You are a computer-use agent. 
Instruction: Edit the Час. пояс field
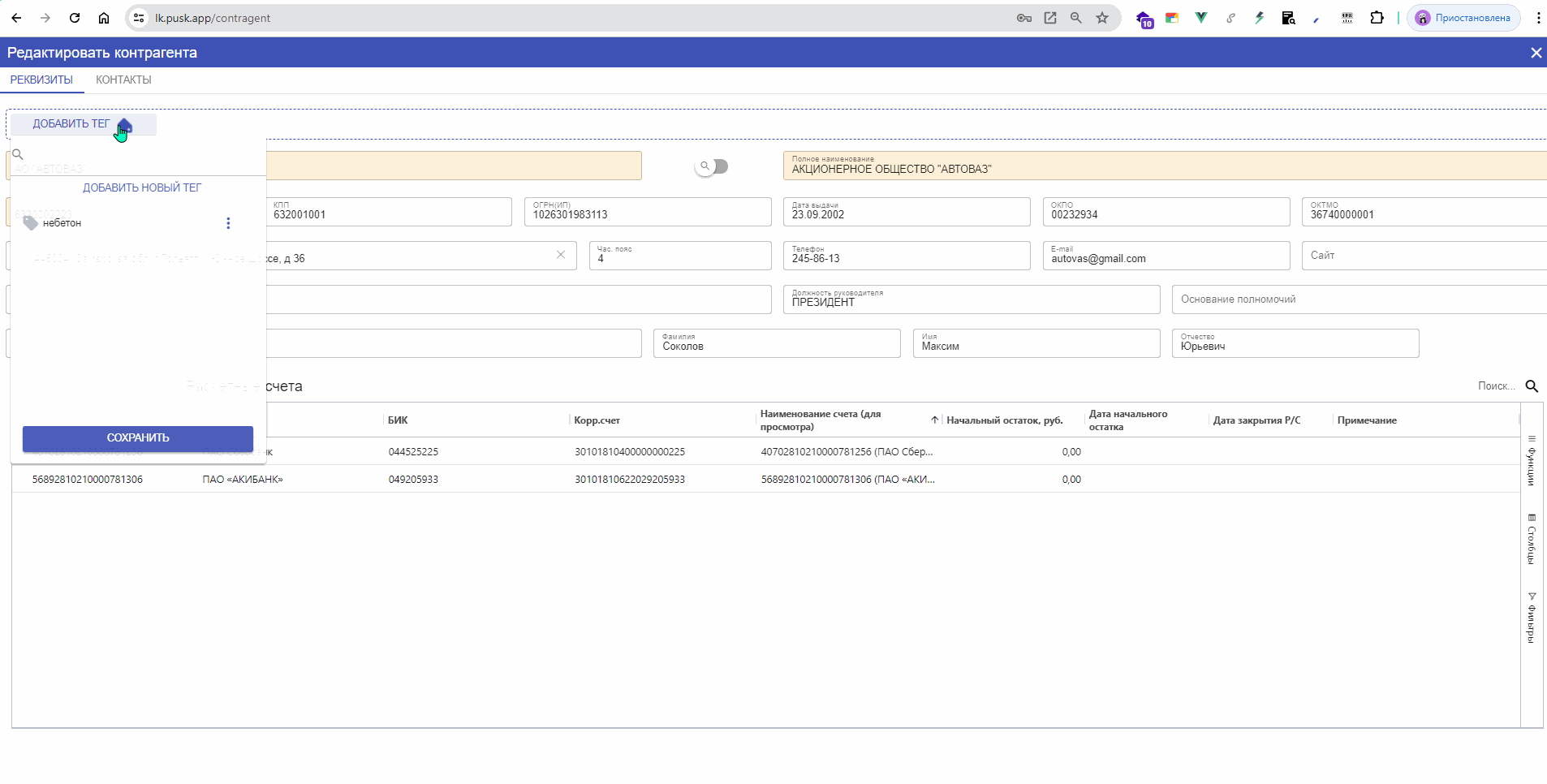point(680,256)
